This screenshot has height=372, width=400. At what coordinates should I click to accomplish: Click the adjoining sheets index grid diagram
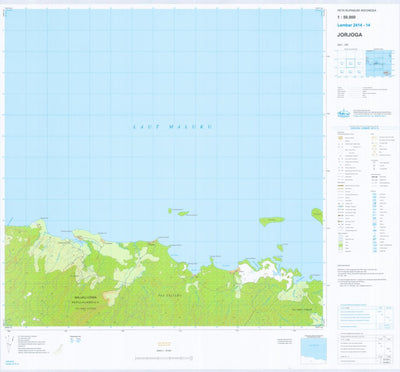(x=349, y=63)
